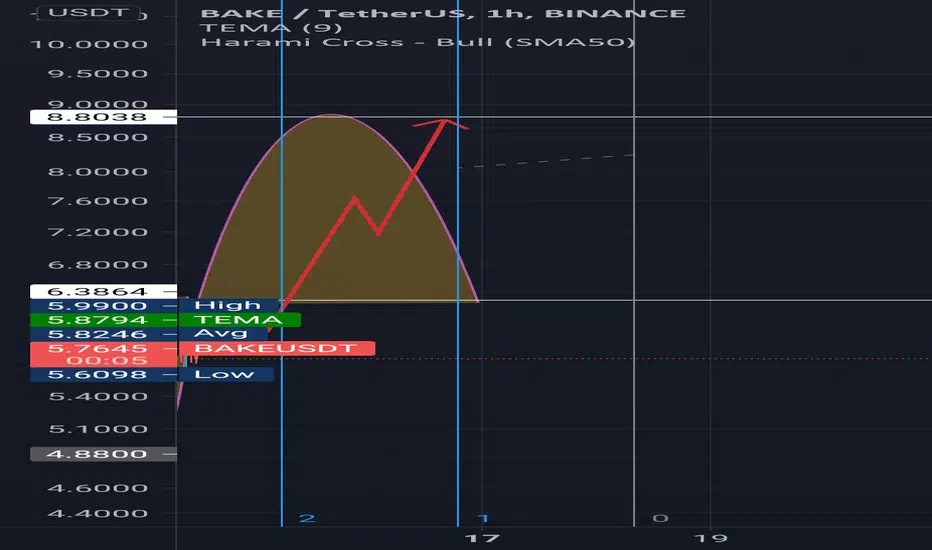
Task: Click the 6.3864 price label
Action: coord(103,292)
